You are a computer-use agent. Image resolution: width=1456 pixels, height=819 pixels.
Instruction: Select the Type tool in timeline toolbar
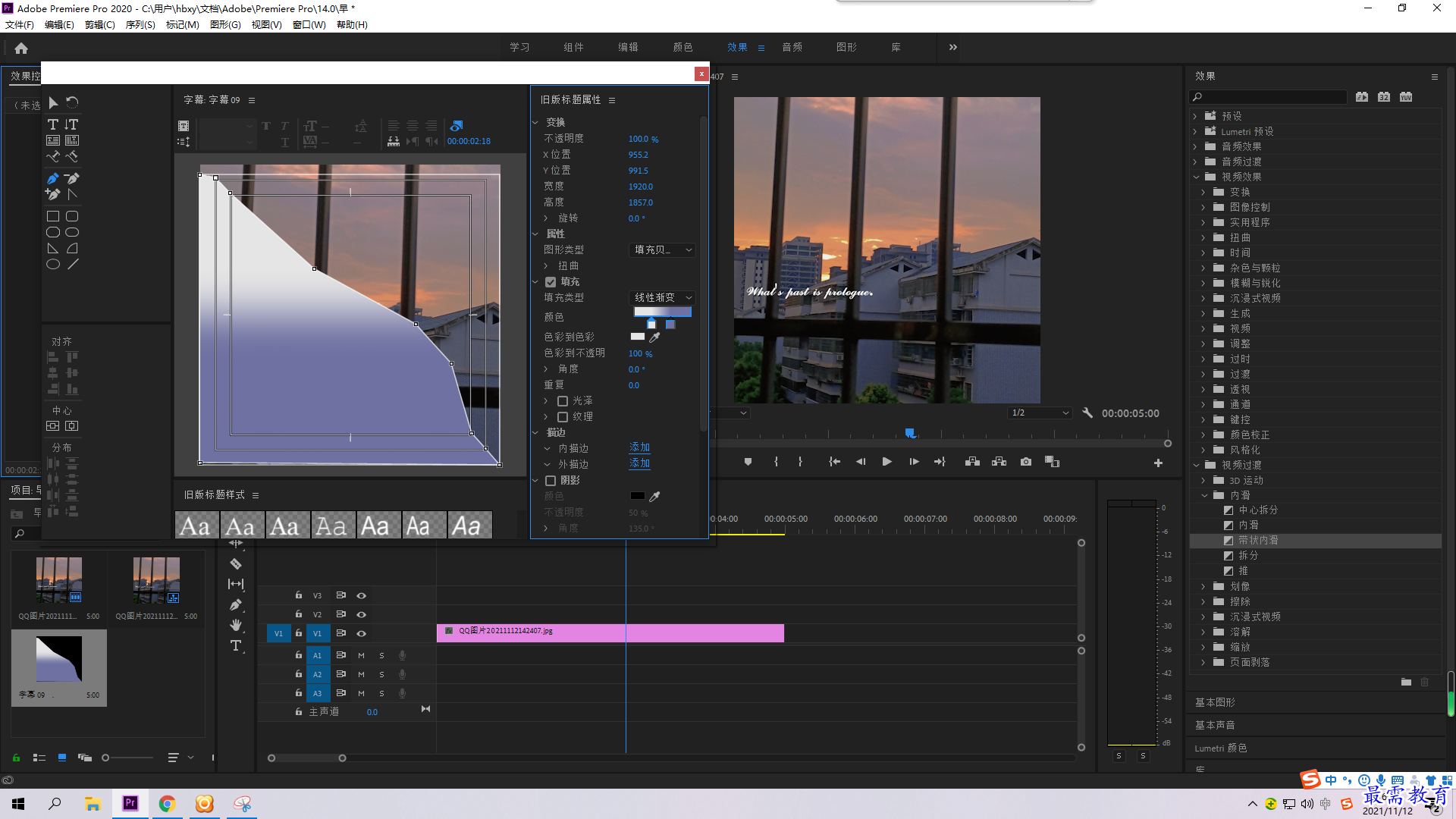pyautogui.click(x=236, y=645)
